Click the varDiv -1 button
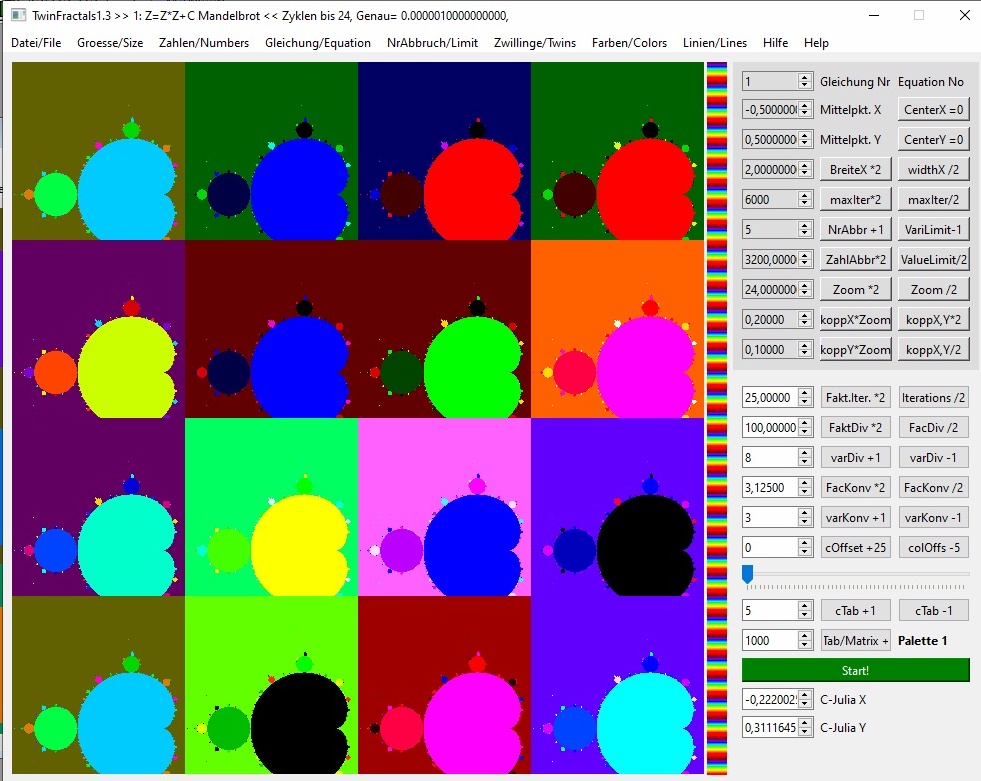 (x=933, y=457)
